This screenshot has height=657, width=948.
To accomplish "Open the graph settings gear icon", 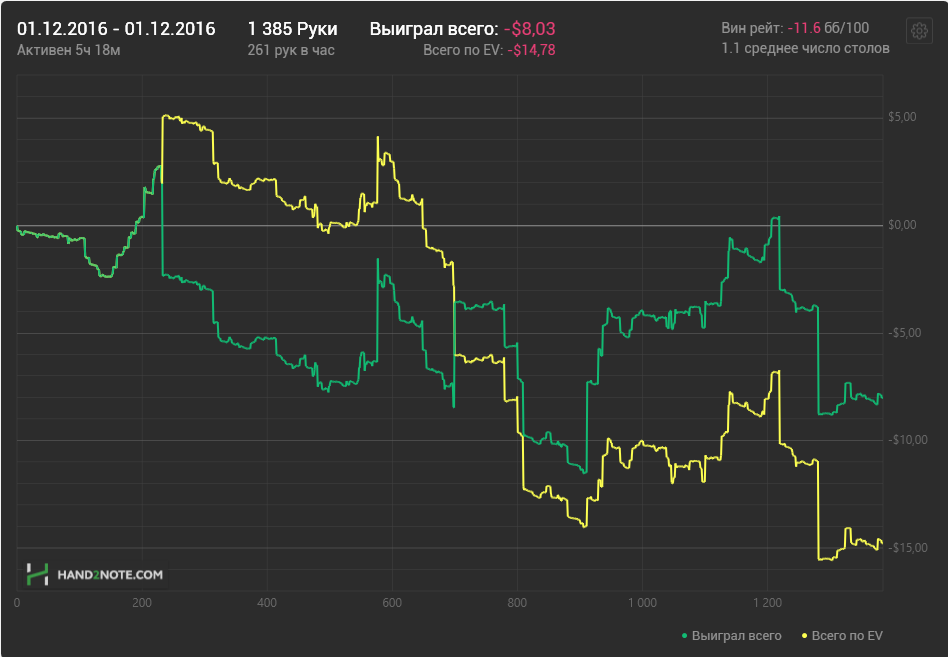I will (x=920, y=31).
